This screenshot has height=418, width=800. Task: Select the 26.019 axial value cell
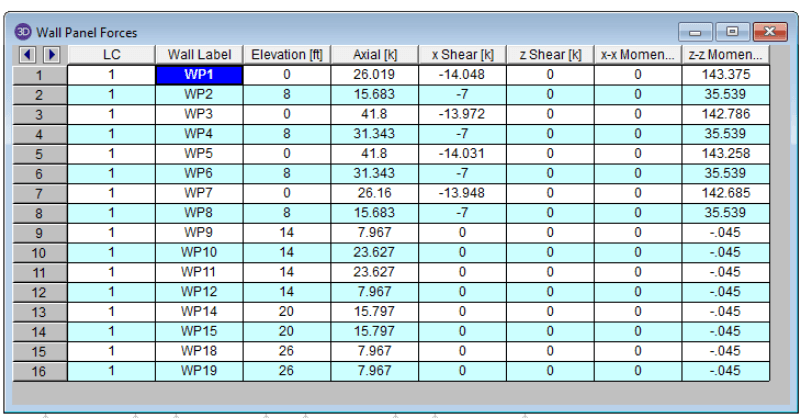pyautogui.click(x=374, y=74)
